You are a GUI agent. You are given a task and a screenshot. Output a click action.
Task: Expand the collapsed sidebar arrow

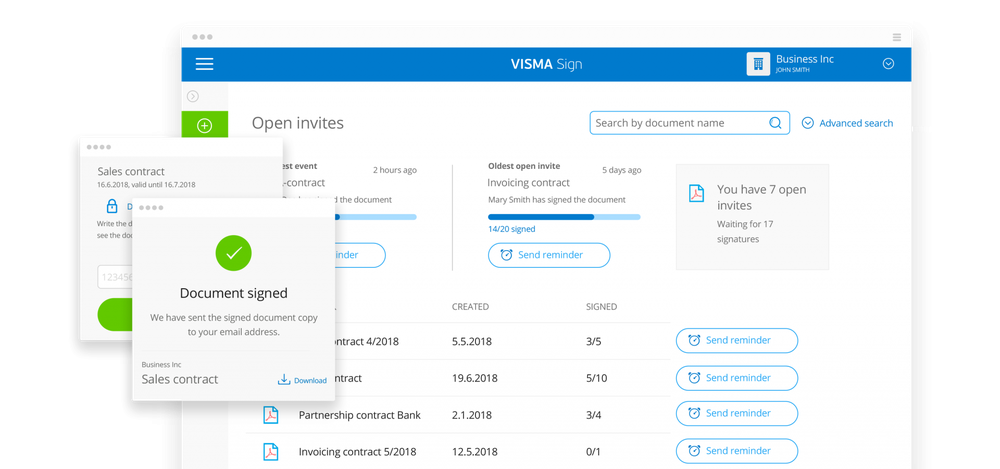tap(193, 96)
